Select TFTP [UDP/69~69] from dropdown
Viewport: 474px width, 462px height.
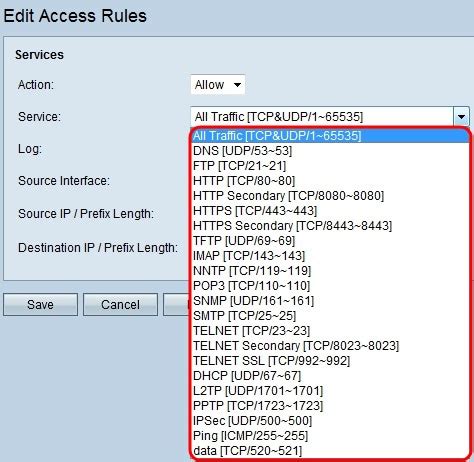click(x=331, y=241)
